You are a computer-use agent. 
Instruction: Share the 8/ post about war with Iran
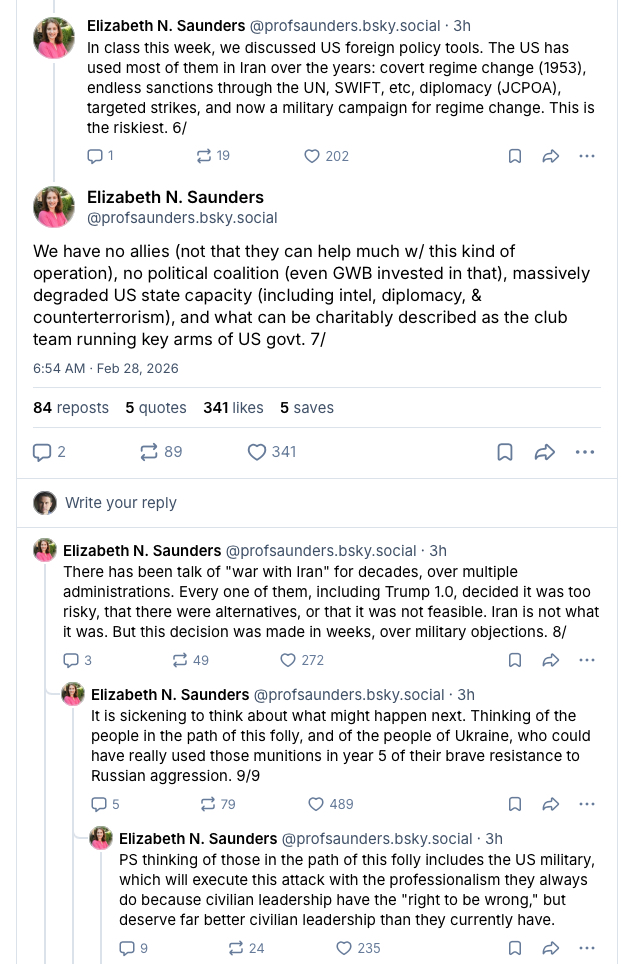(550, 660)
